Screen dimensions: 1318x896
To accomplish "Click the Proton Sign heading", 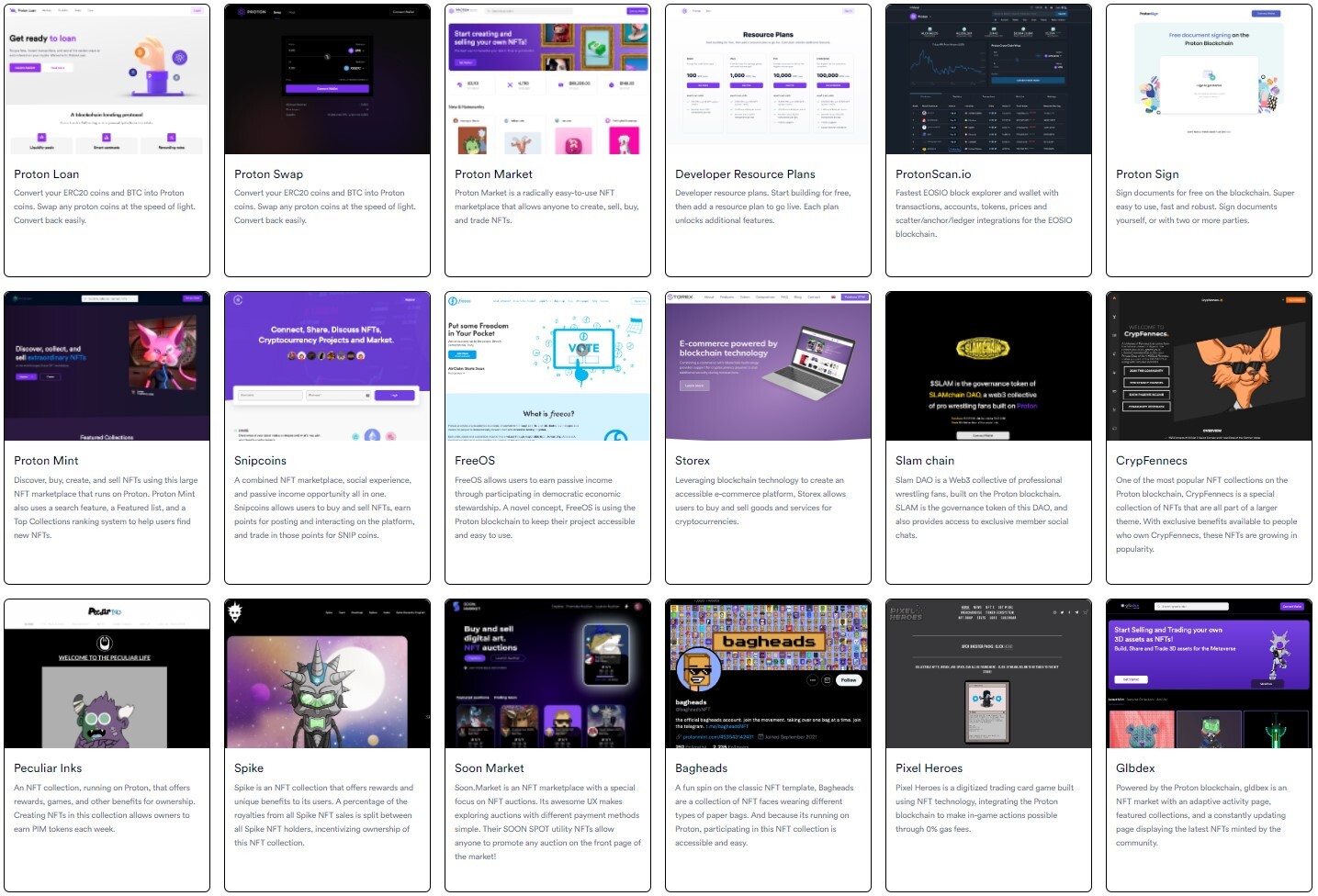I will [x=1147, y=174].
